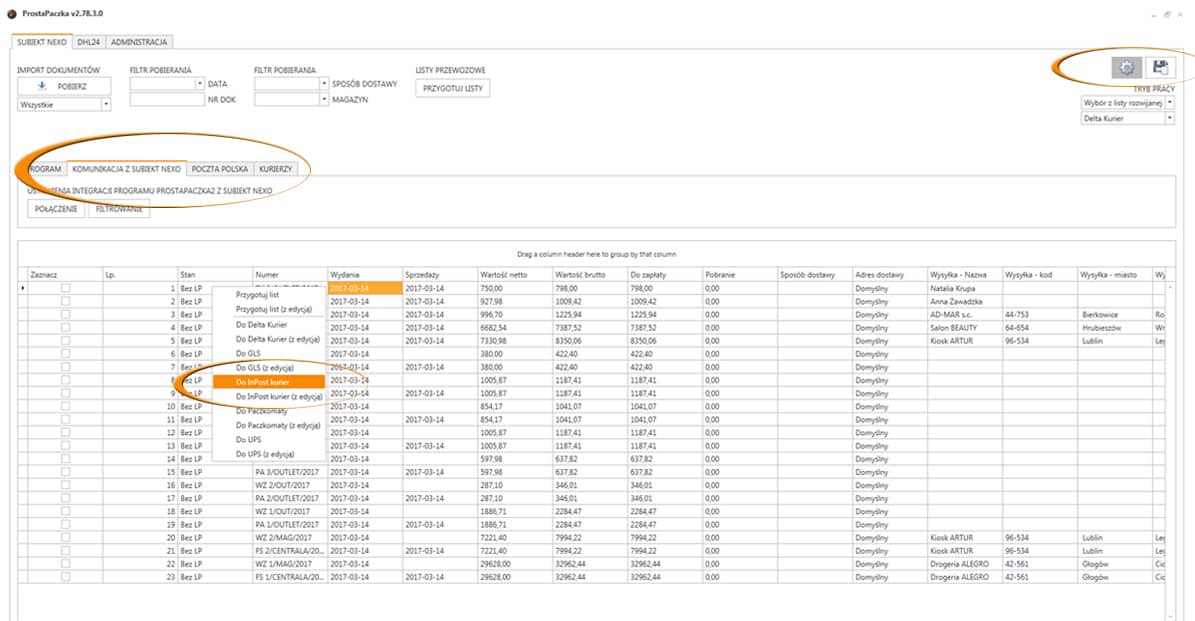
Task: Click the Numer column header
Action: (x=290, y=274)
